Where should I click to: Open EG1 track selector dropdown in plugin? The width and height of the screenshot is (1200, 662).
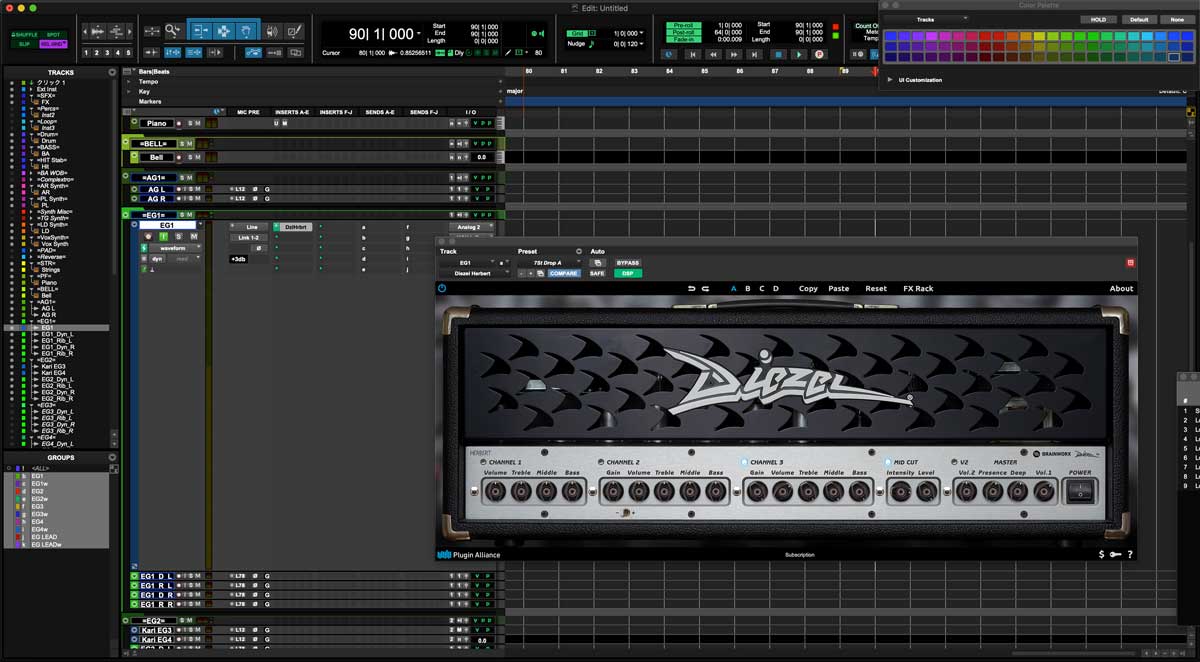pos(467,263)
